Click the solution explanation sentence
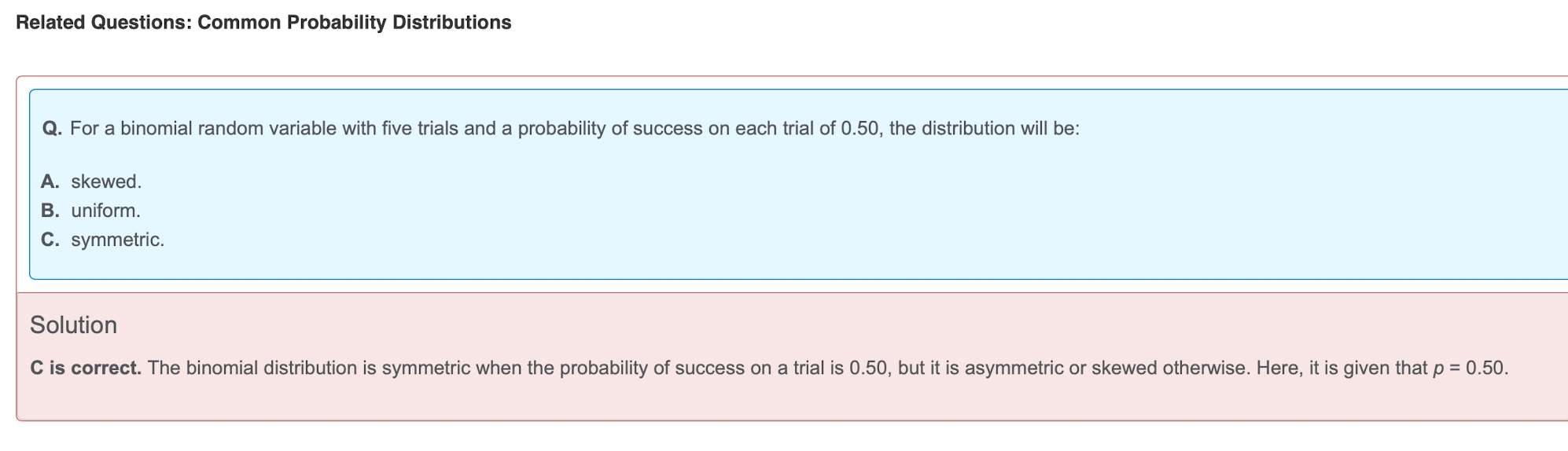The image size is (1568, 451). [x=828, y=368]
